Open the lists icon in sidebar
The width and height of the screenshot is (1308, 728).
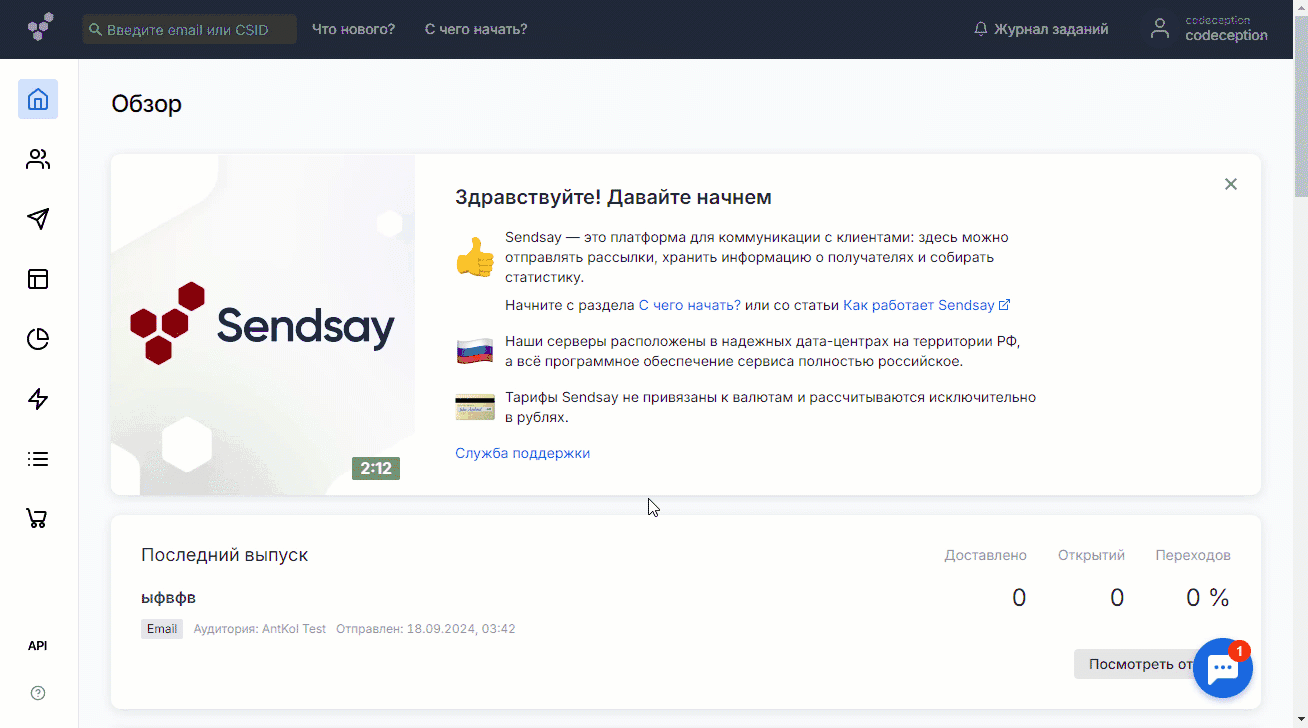(x=38, y=459)
